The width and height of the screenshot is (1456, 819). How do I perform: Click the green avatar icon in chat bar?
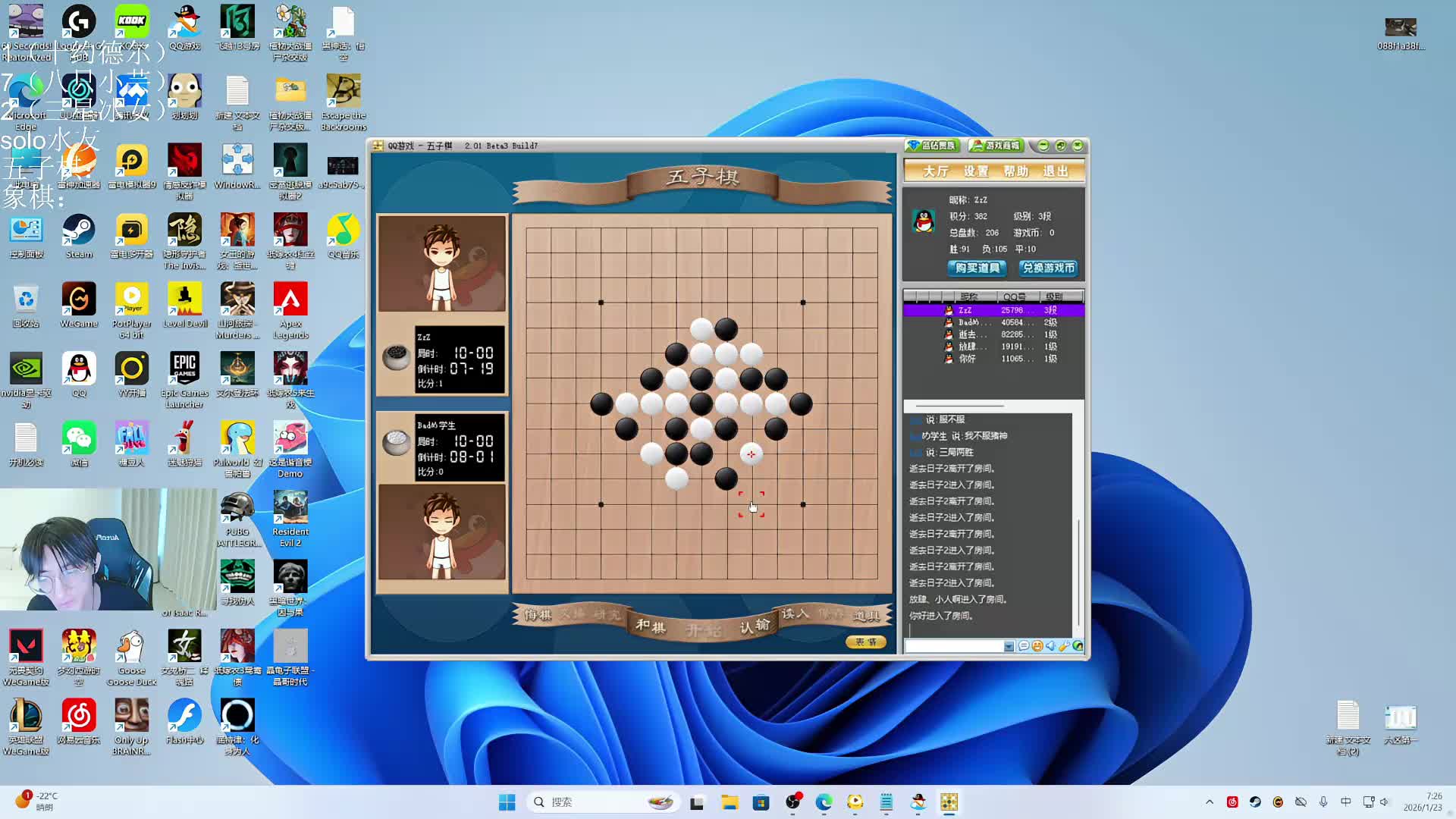point(1078,646)
